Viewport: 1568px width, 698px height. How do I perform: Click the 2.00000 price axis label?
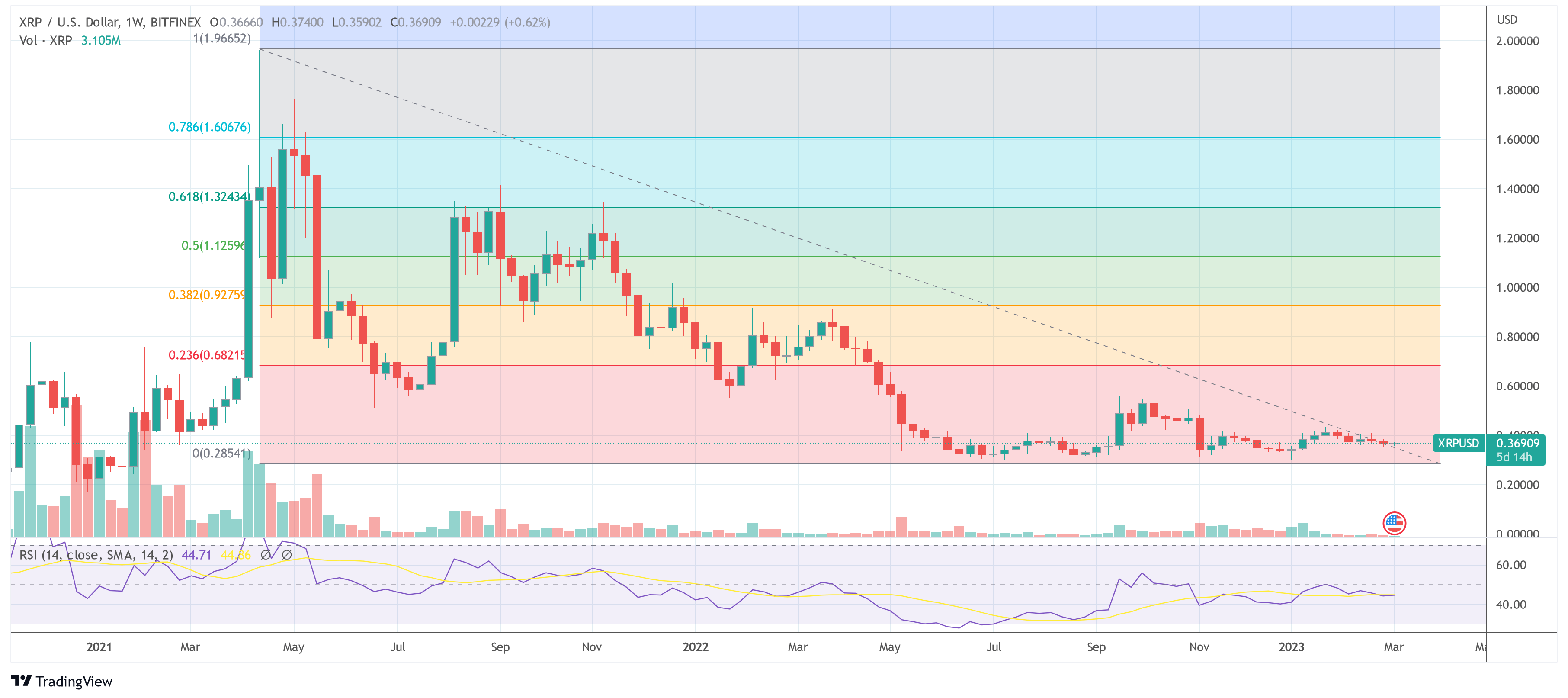[1517, 41]
